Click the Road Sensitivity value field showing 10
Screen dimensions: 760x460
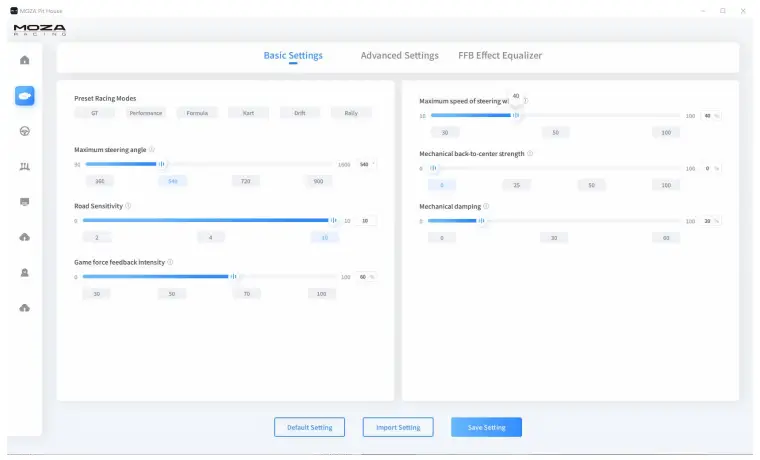tap(366, 220)
